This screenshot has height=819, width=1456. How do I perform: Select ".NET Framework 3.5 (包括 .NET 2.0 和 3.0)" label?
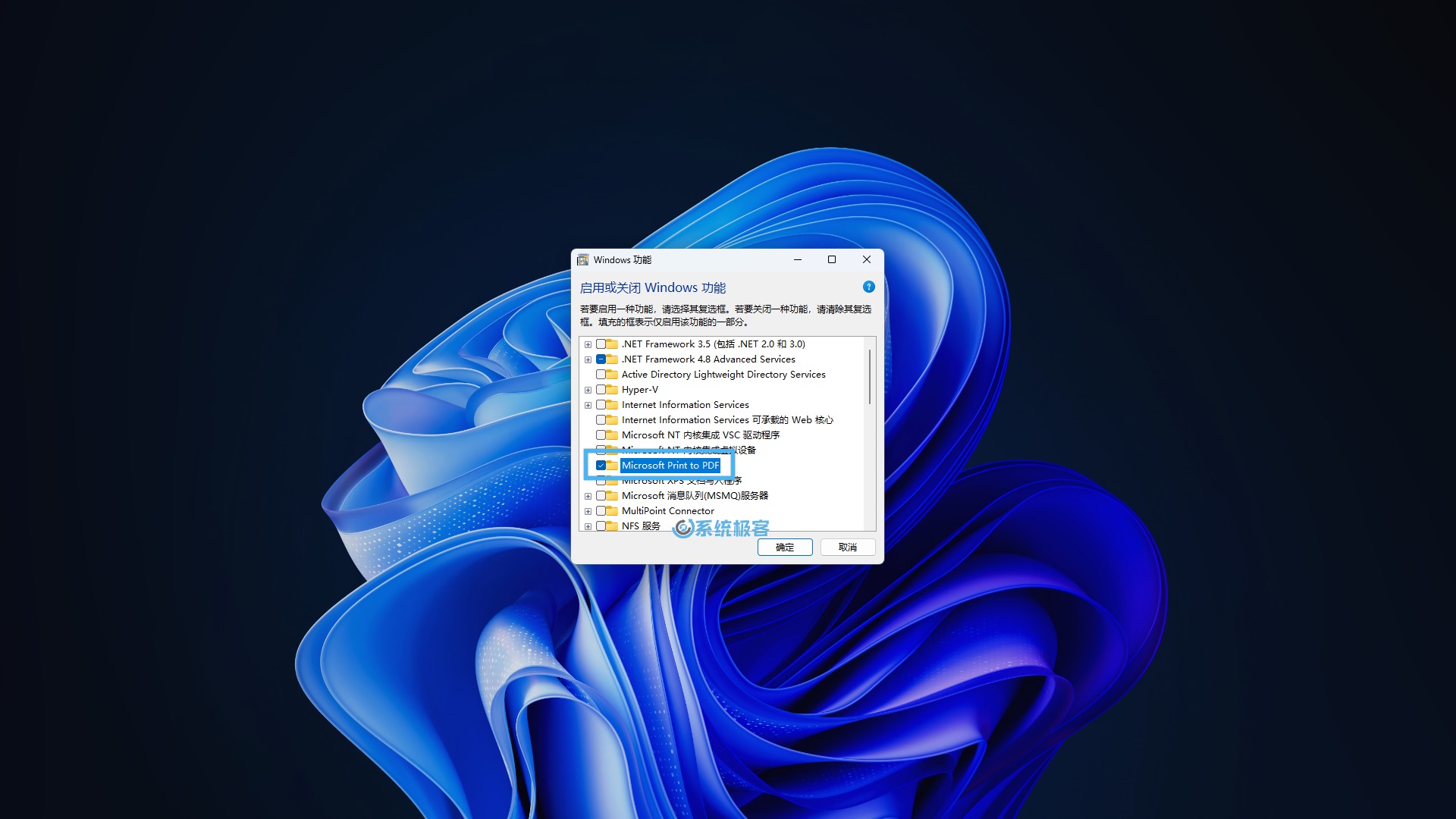pos(714,344)
